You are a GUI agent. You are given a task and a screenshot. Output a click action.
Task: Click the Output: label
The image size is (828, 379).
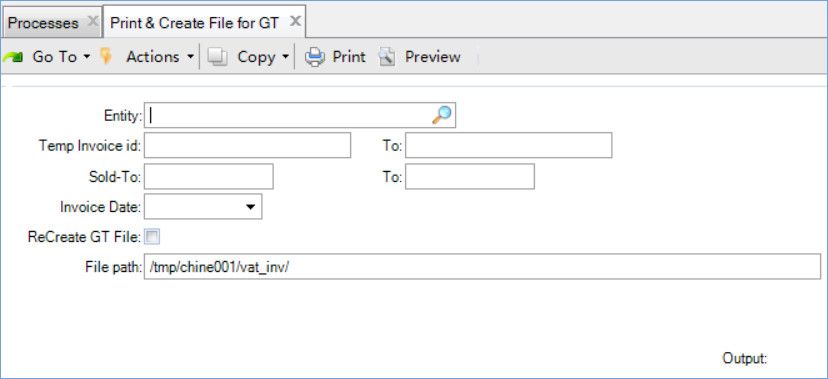(744, 359)
